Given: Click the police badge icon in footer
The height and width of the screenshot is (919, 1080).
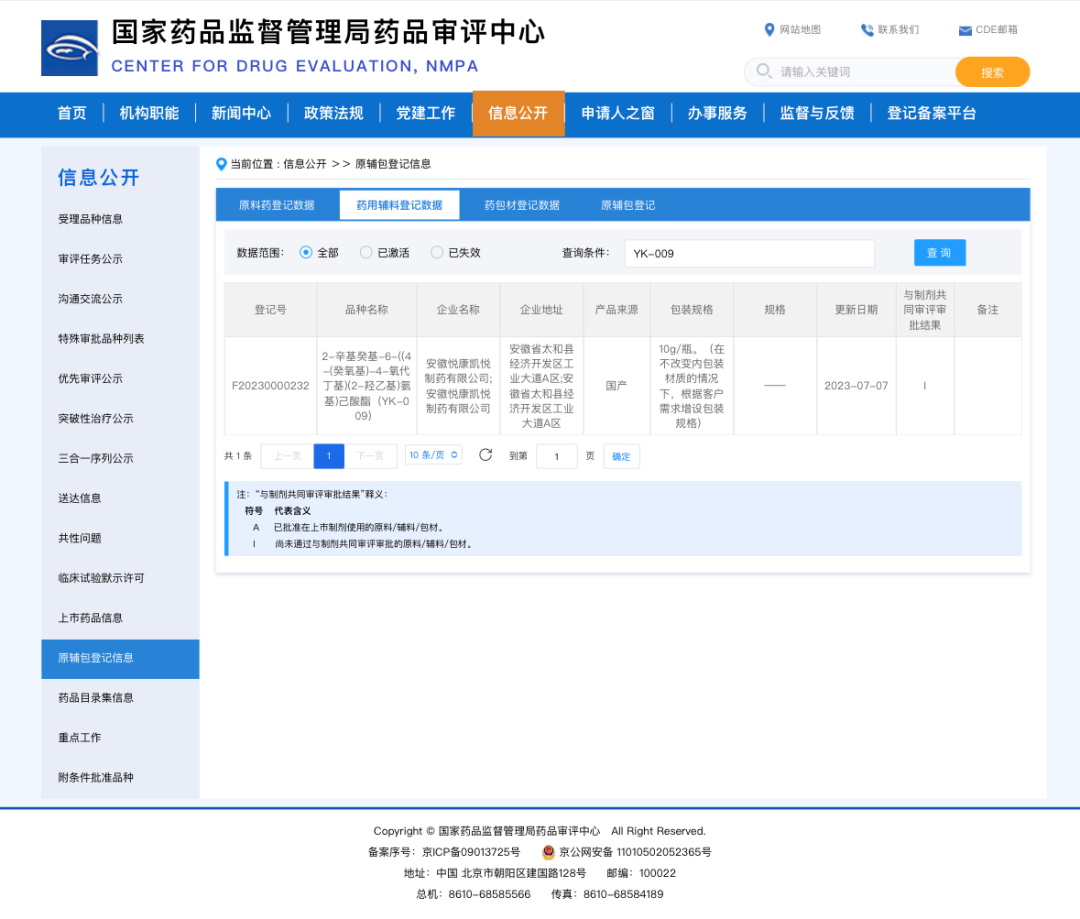Looking at the screenshot, I should (x=548, y=852).
